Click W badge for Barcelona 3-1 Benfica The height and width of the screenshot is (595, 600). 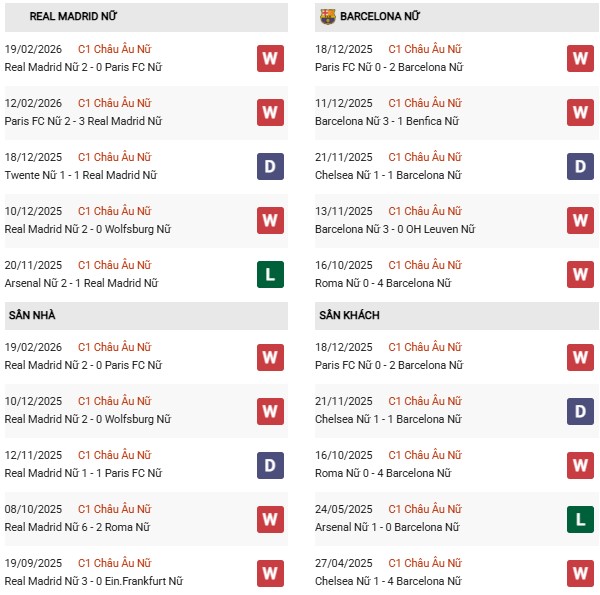coord(580,112)
